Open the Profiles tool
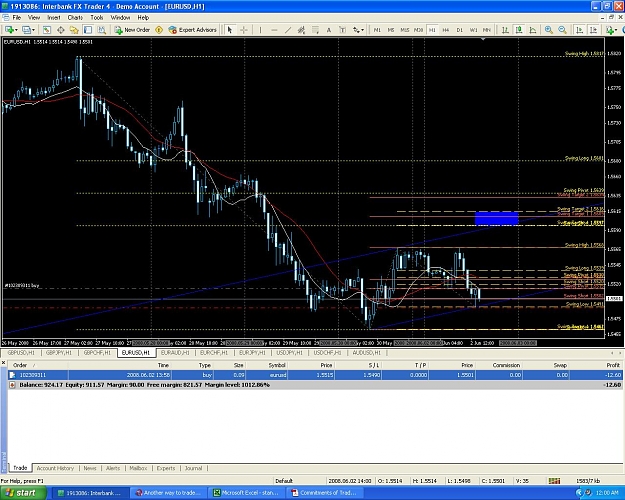This screenshot has width=625, height=500. coord(26,30)
